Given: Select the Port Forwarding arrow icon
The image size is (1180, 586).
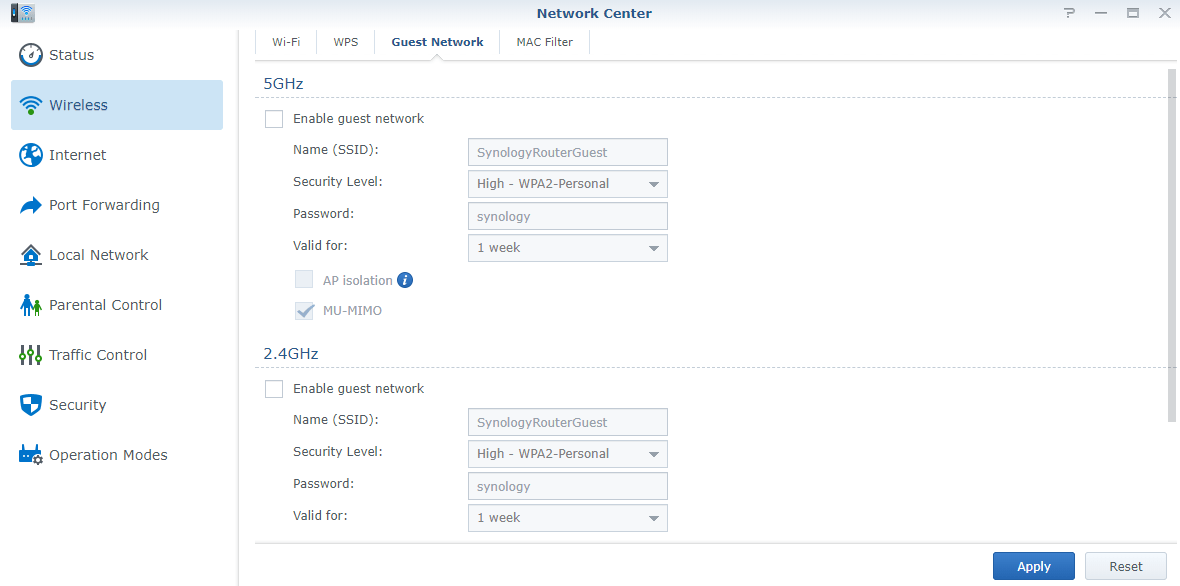Looking at the screenshot, I should point(31,205).
